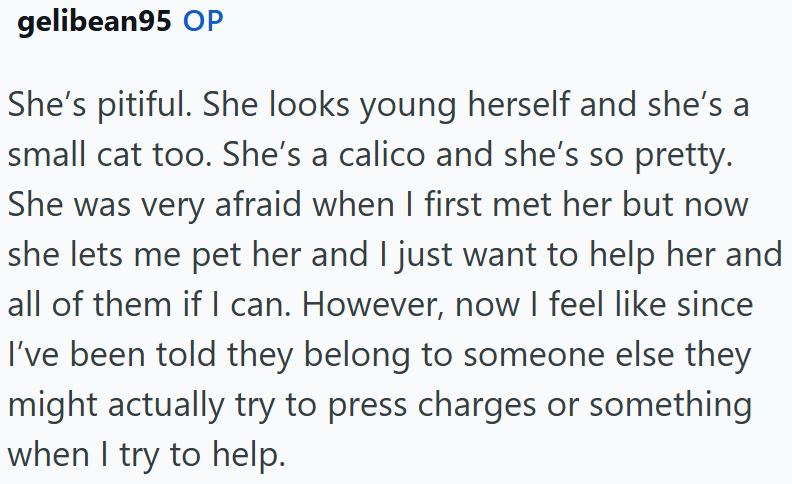Click the word "actually" in the comment
This screenshot has height=484, width=792.
click(166, 406)
